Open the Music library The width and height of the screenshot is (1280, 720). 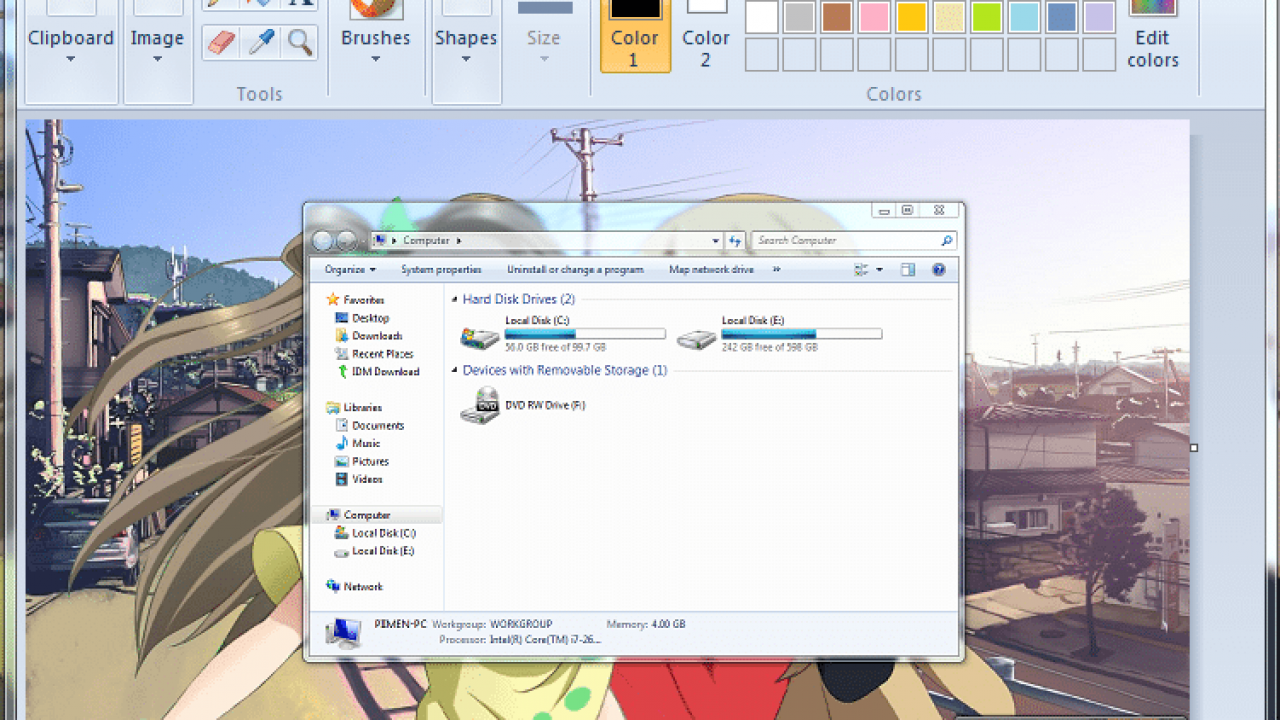[358, 444]
